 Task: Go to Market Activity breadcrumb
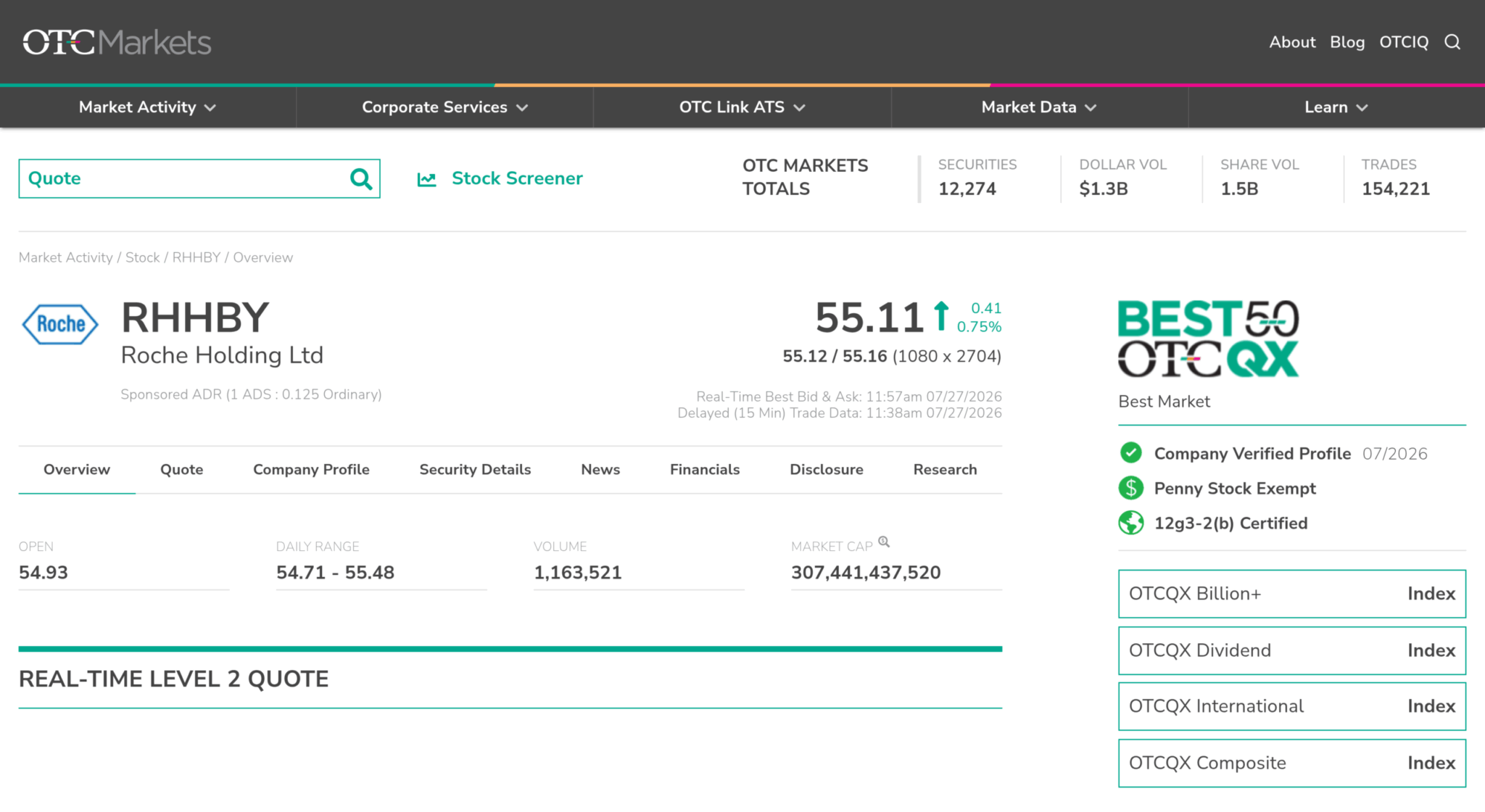click(x=66, y=257)
